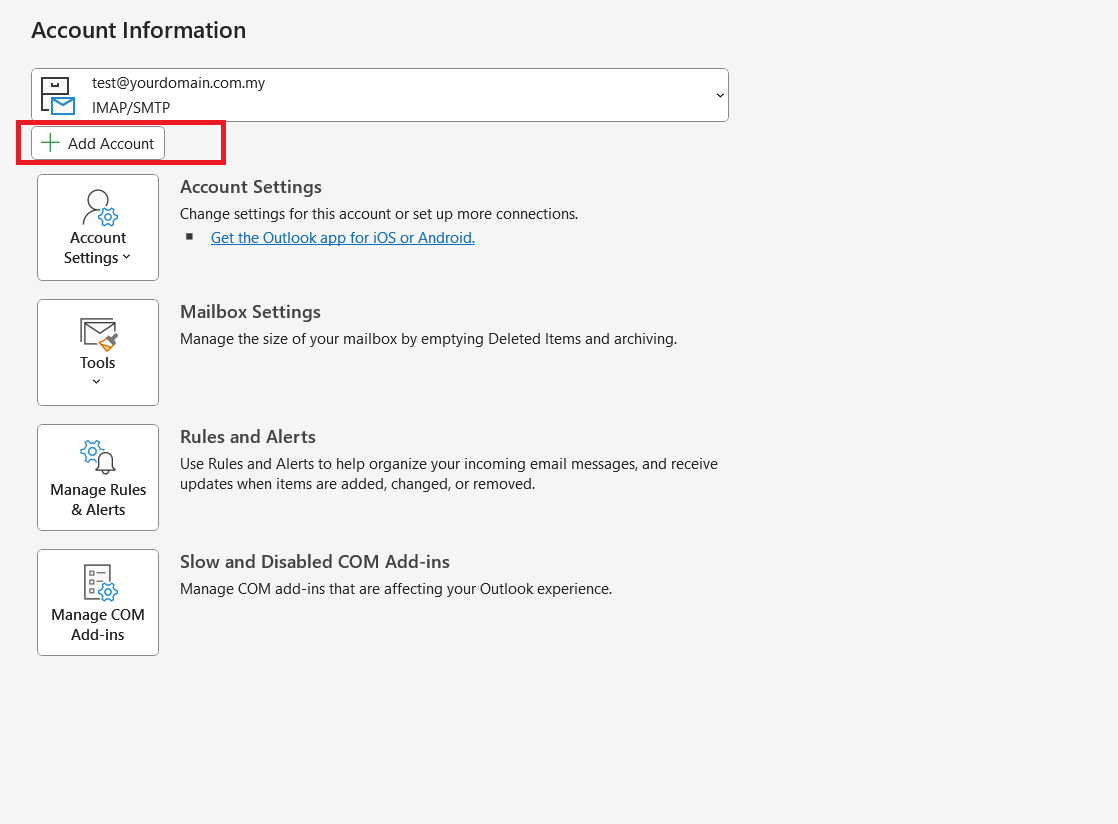Viewport: 1118px width, 824px height.
Task: Click the person-with-gear Account Settings icon
Action: pos(99,207)
